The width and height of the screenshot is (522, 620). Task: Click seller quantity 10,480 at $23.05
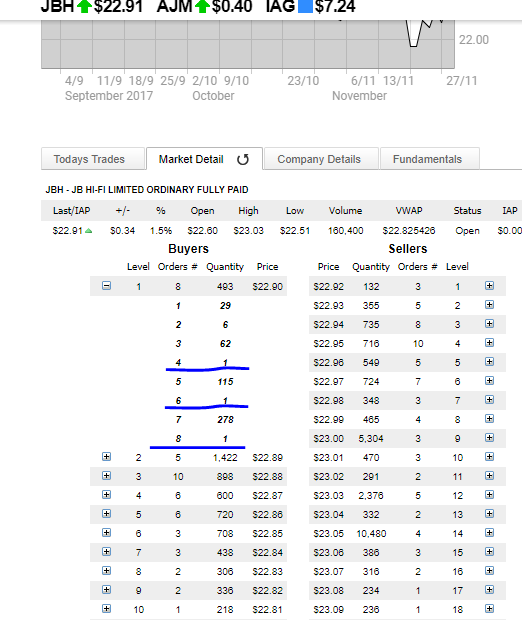click(x=371, y=534)
